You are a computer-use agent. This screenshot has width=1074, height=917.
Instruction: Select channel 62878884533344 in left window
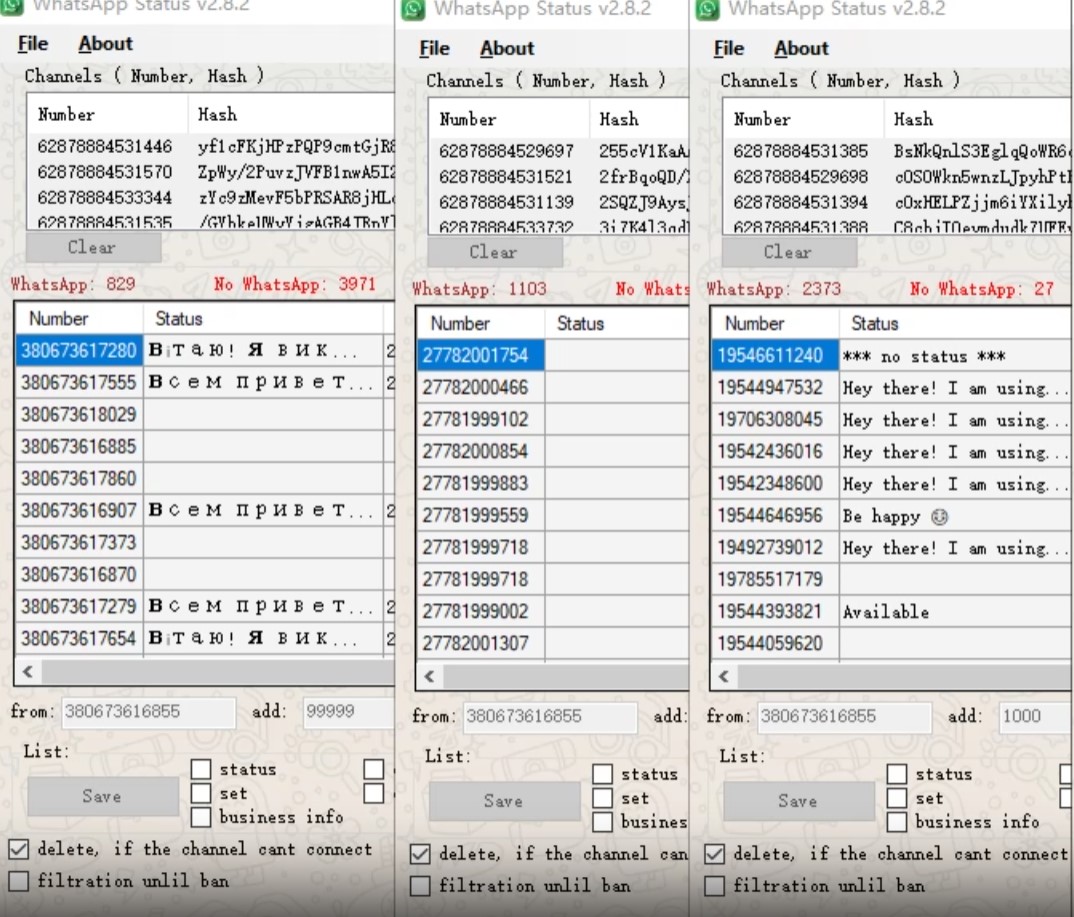[211, 197]
